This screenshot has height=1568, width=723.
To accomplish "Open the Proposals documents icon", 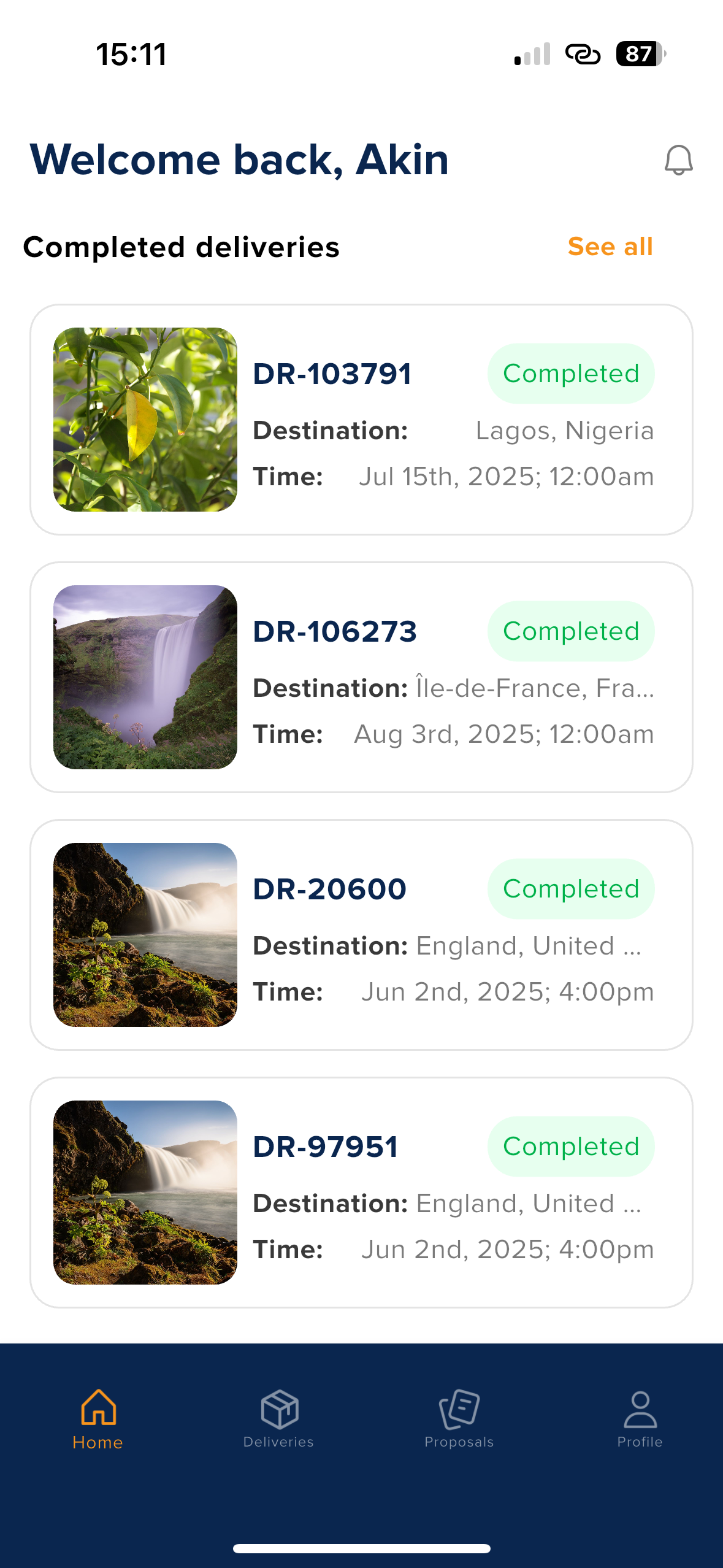I will pyautogui.click(x=459, y=1409).
